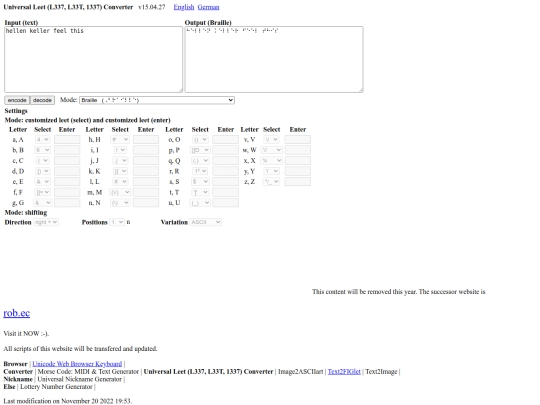Click the 'Mode: shifting' label

26,212
